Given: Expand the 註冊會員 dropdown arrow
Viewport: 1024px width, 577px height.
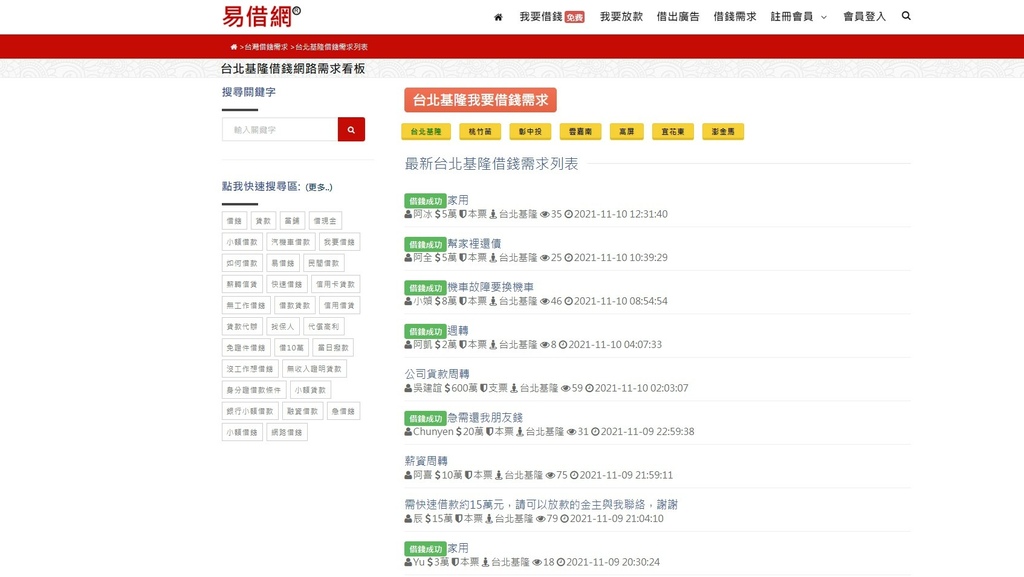Looking at the screenshot, I should click(824, 18).
